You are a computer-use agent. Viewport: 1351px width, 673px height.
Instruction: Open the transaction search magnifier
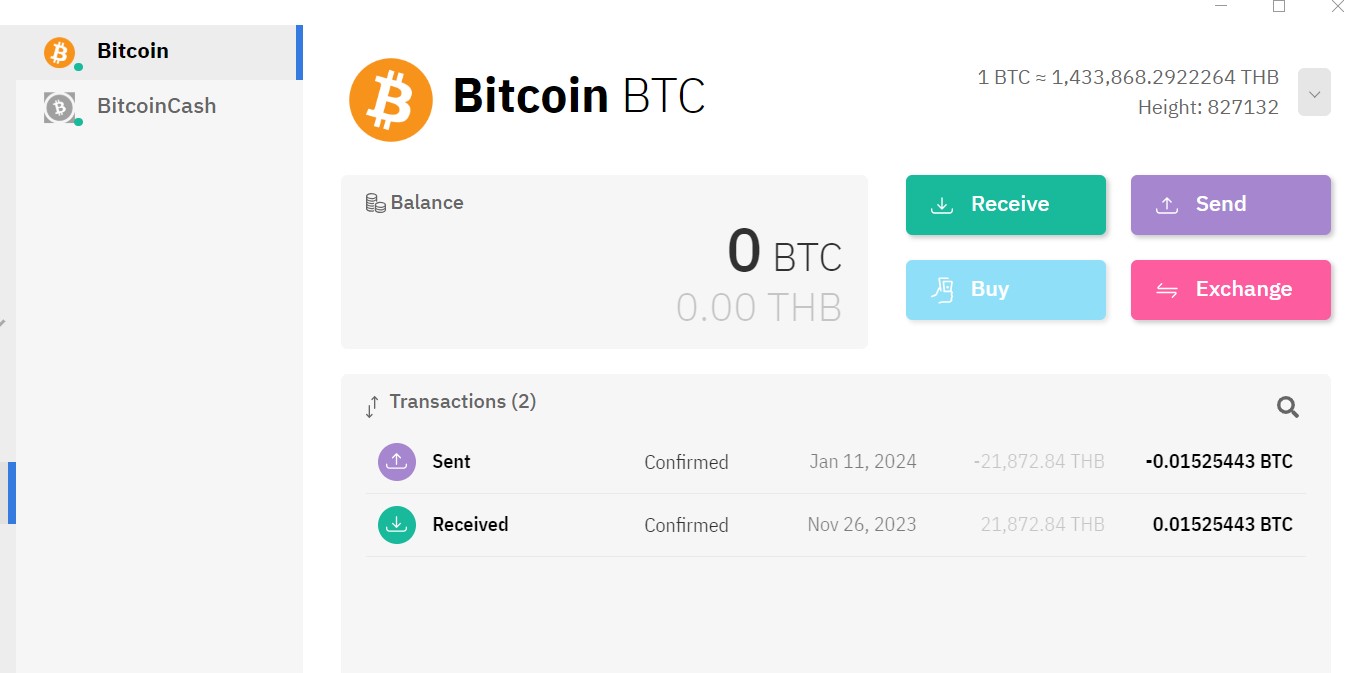(x=1288, y=407)
